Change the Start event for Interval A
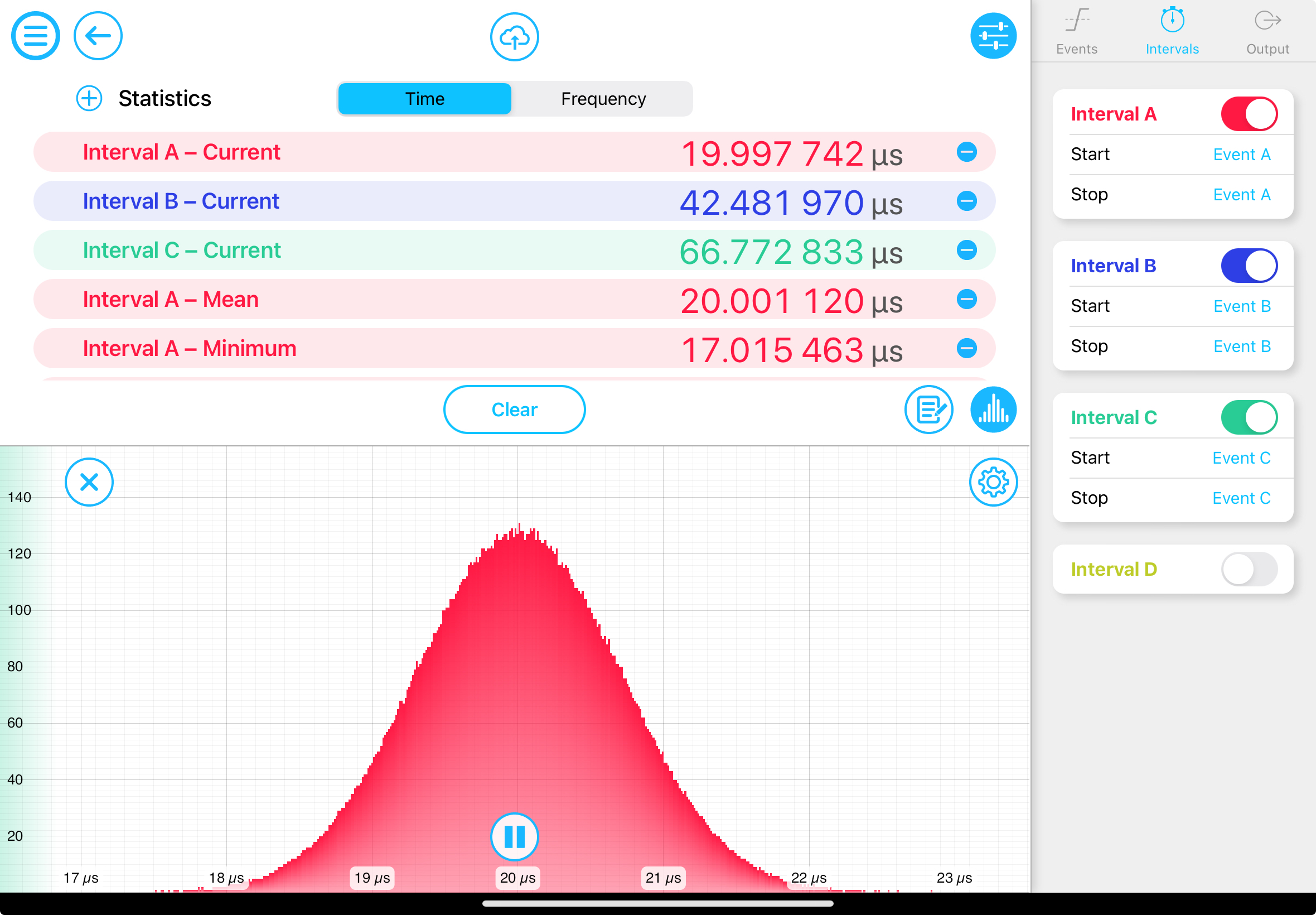Screen dimensions: 1316x915 click(1241, 154)
